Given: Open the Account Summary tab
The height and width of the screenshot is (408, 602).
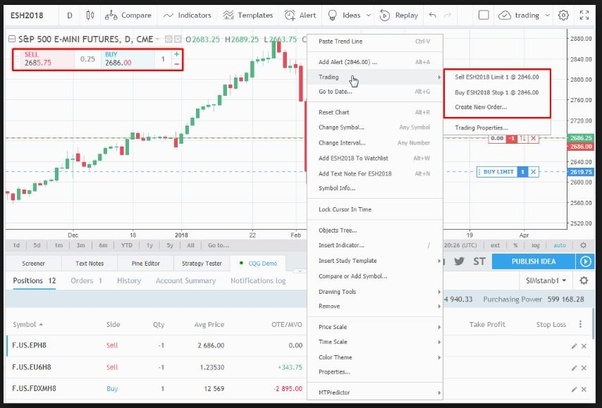Looking at the screenshot, I should point(186,281).
